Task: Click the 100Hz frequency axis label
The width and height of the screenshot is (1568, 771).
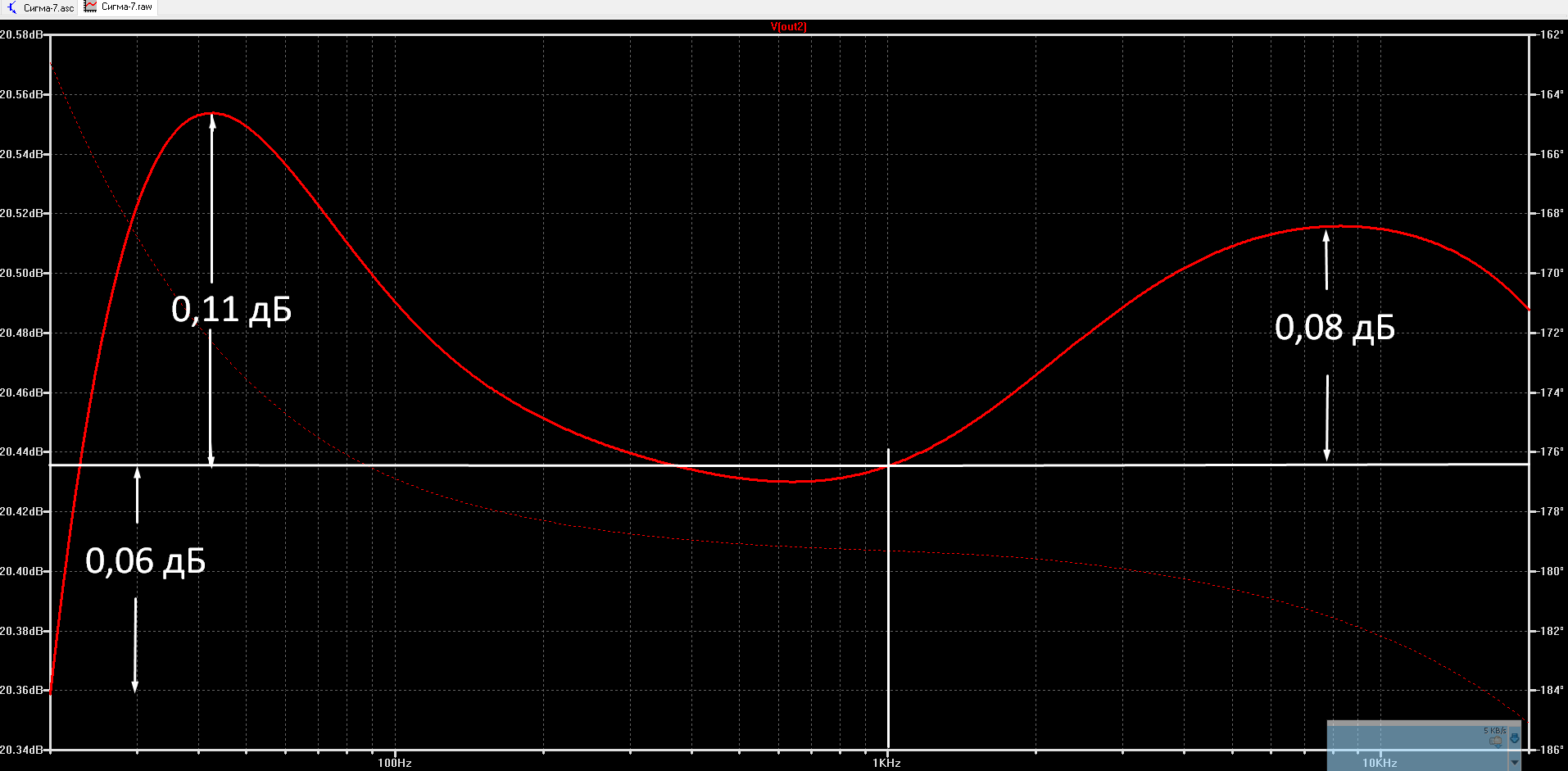Action: [394, 763]
